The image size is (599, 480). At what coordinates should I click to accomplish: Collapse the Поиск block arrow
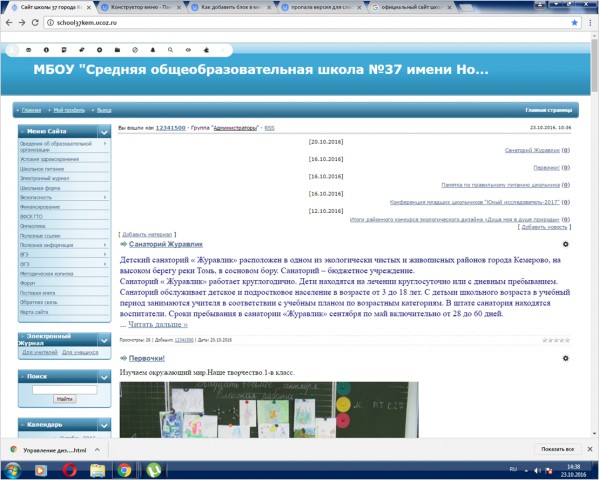click(x=104, y=377)
